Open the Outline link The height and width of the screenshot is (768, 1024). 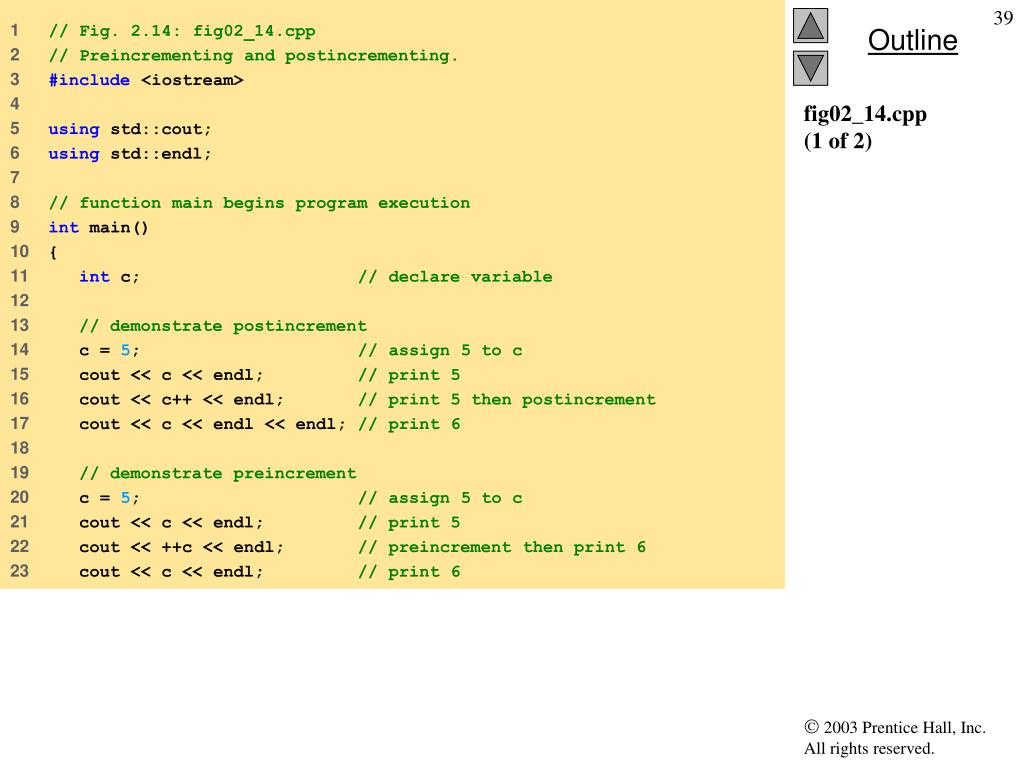912,40
